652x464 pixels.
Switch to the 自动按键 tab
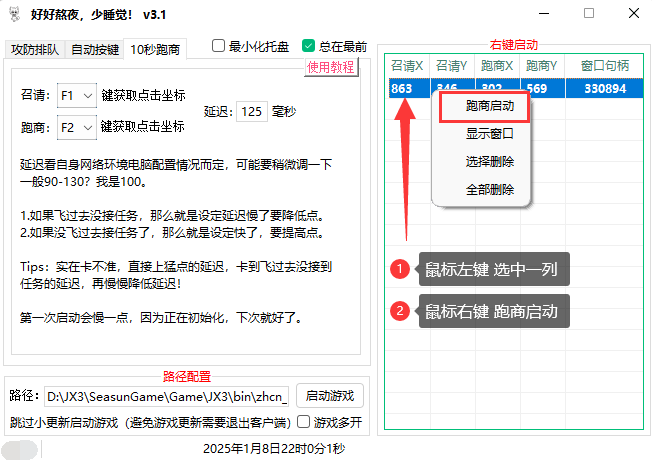click(x=95, y=49)
